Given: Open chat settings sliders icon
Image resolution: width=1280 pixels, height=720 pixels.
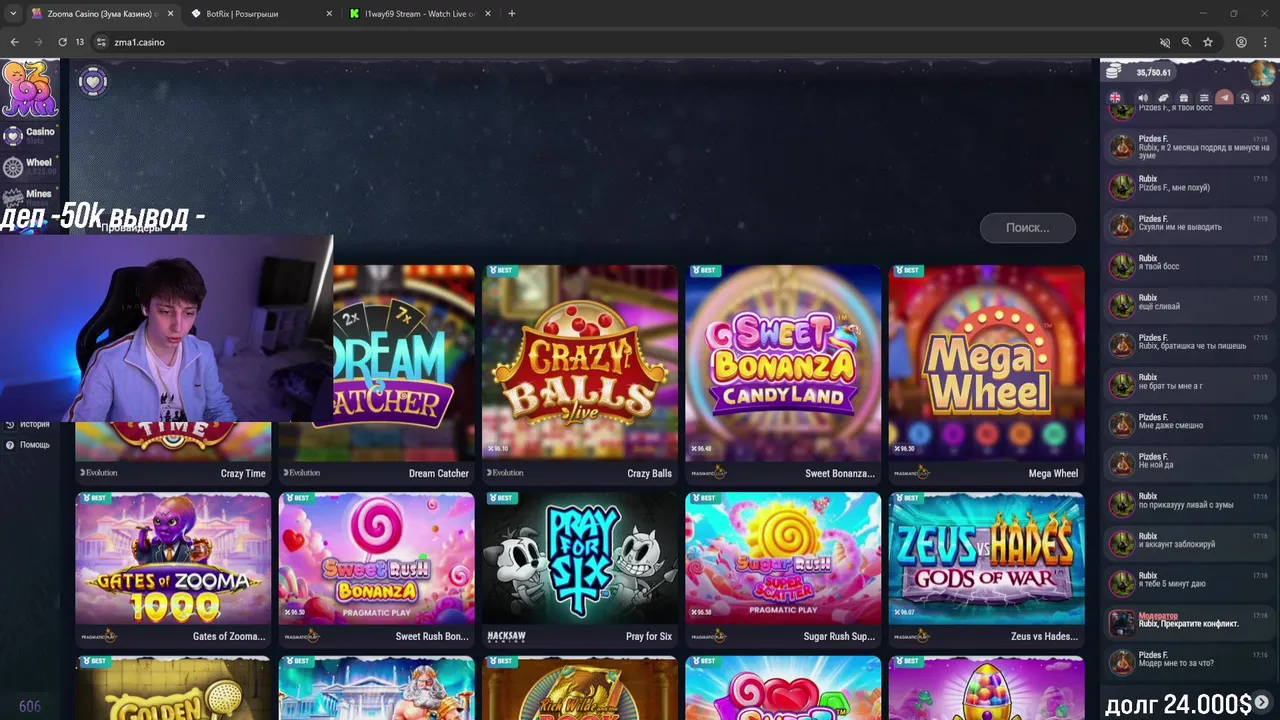Looking at the screenshot, I should tap(1204, 98).
